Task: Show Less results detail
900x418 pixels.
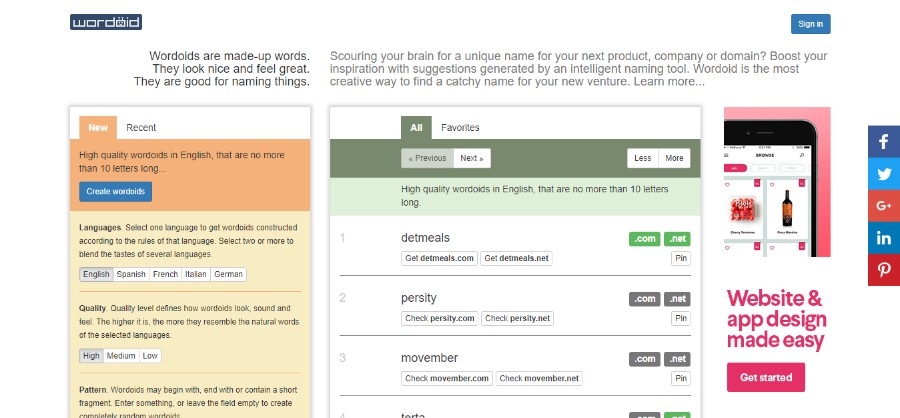Action: click(x=643, y=158)
